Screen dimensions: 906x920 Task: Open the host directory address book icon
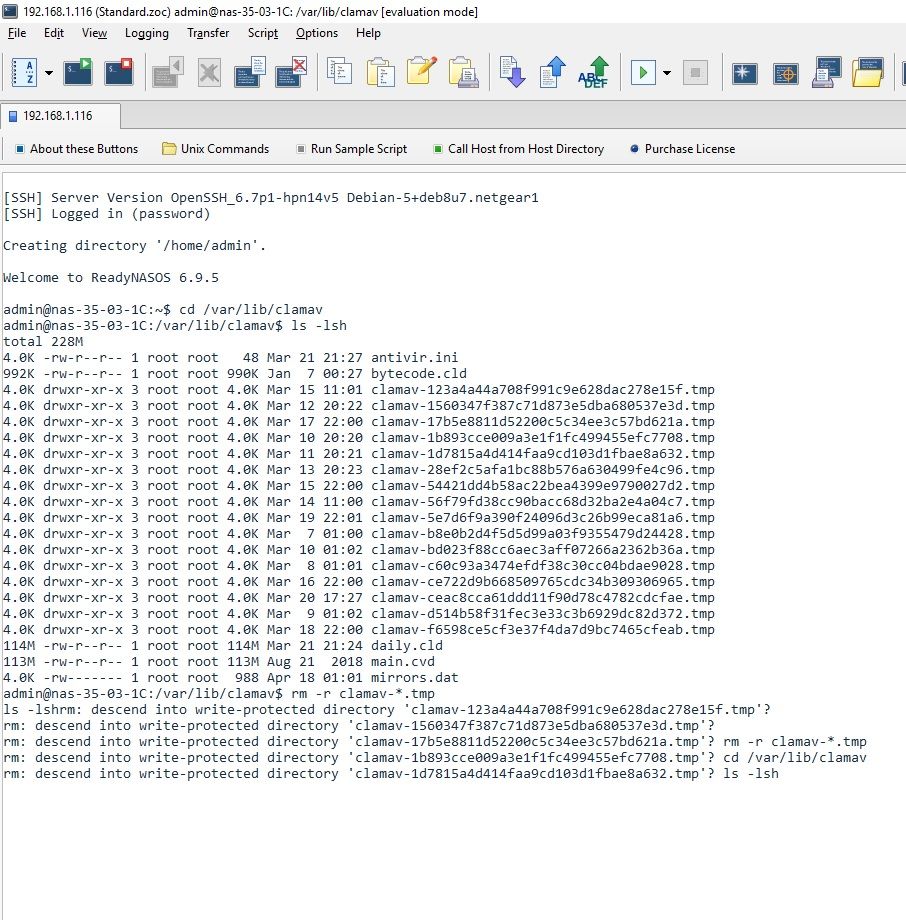tap(24, 73)
